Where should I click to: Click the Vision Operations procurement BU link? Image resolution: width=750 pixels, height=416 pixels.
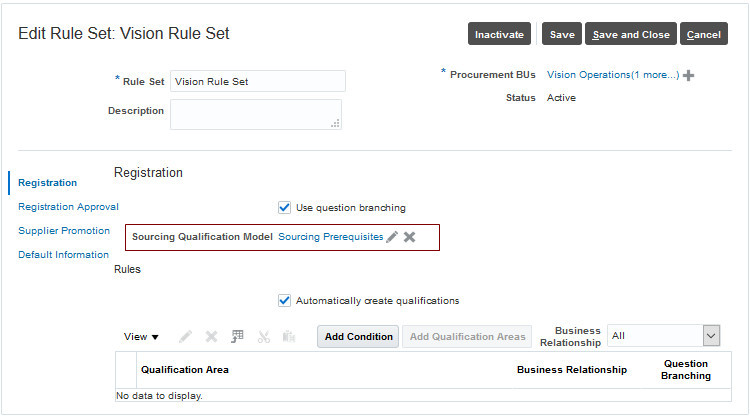(x=588, y=75)
